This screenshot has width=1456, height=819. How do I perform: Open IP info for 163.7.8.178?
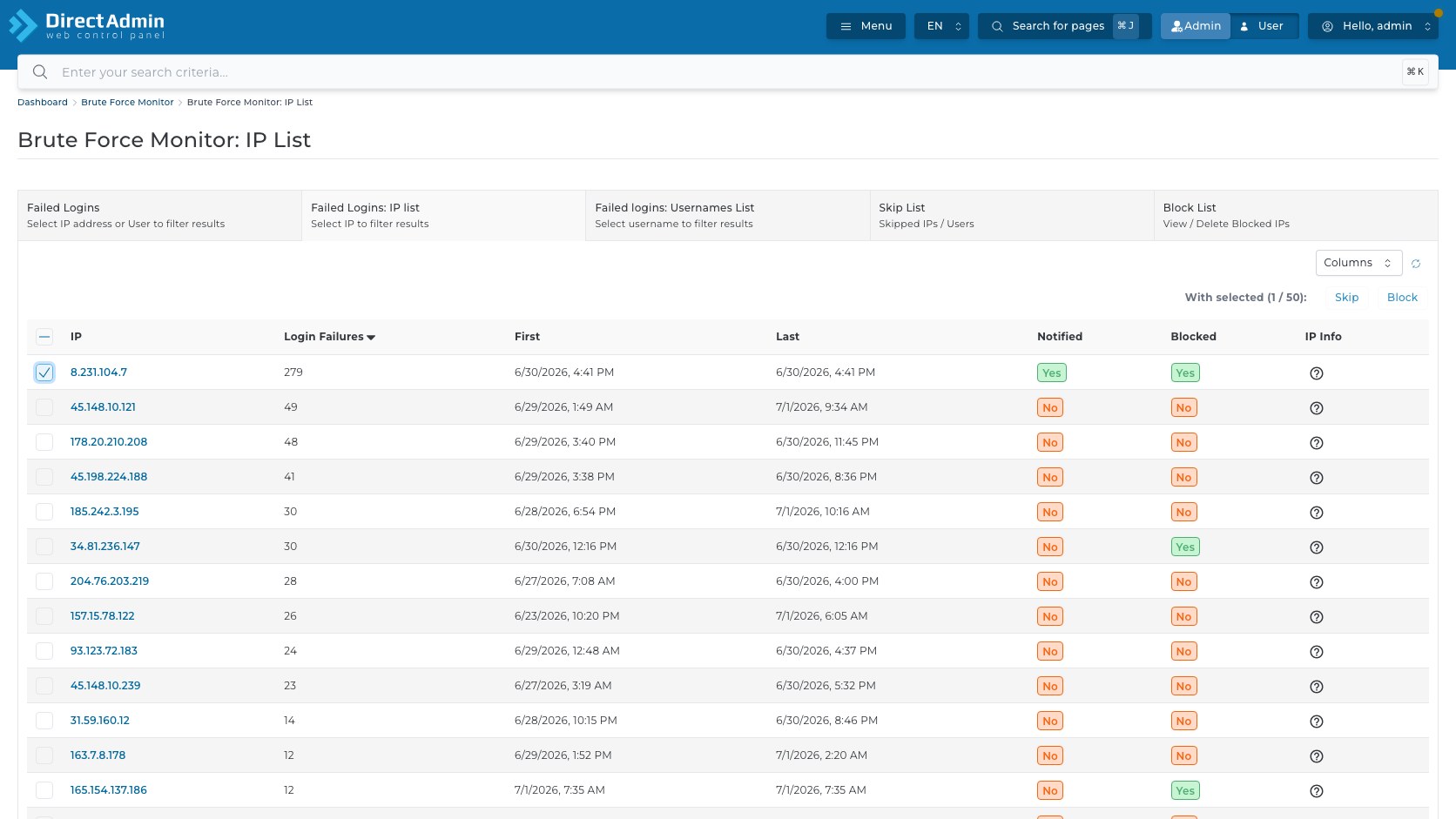coord(1317,756)
